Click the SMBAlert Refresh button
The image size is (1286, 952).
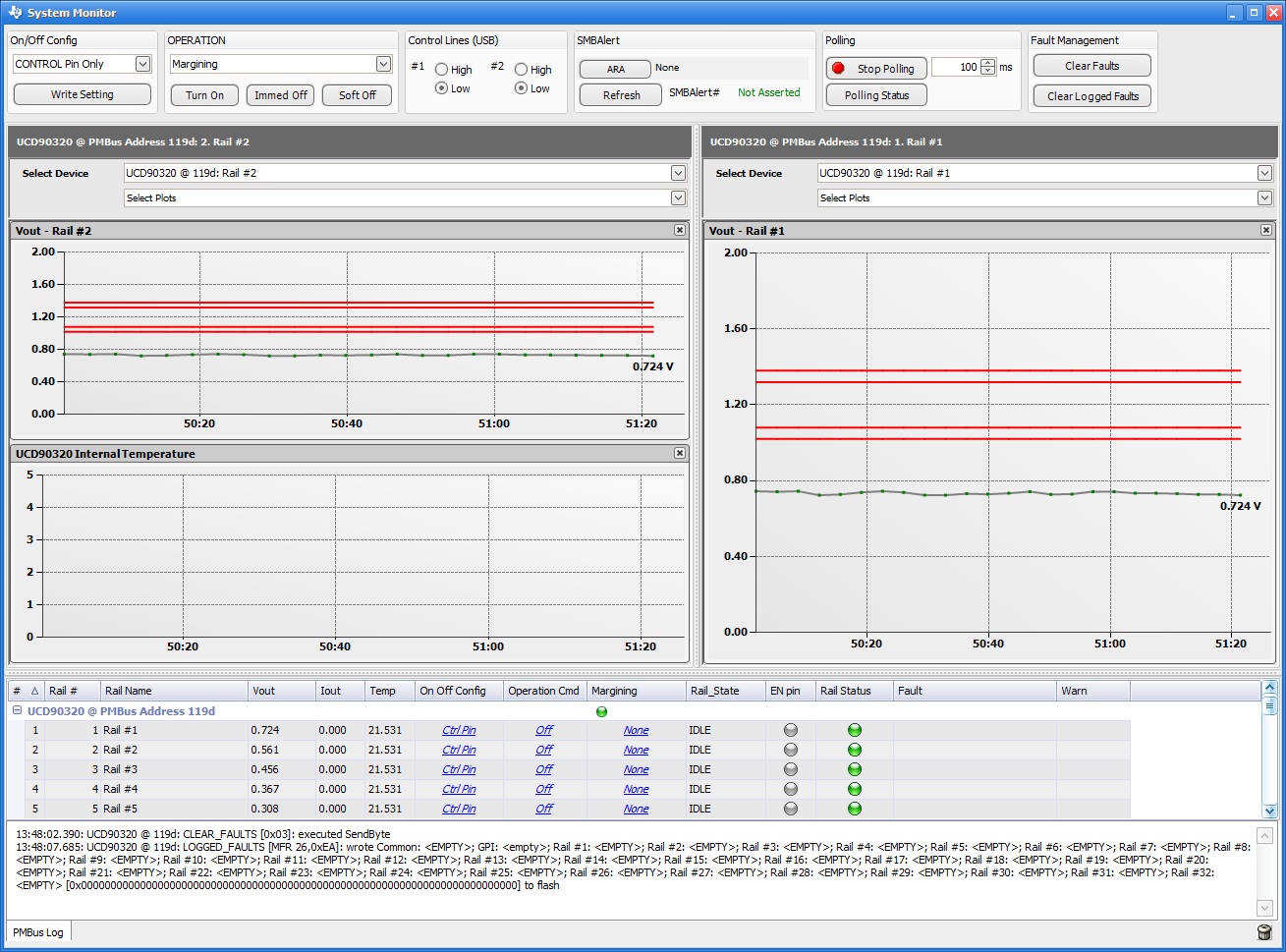(621, 95)
